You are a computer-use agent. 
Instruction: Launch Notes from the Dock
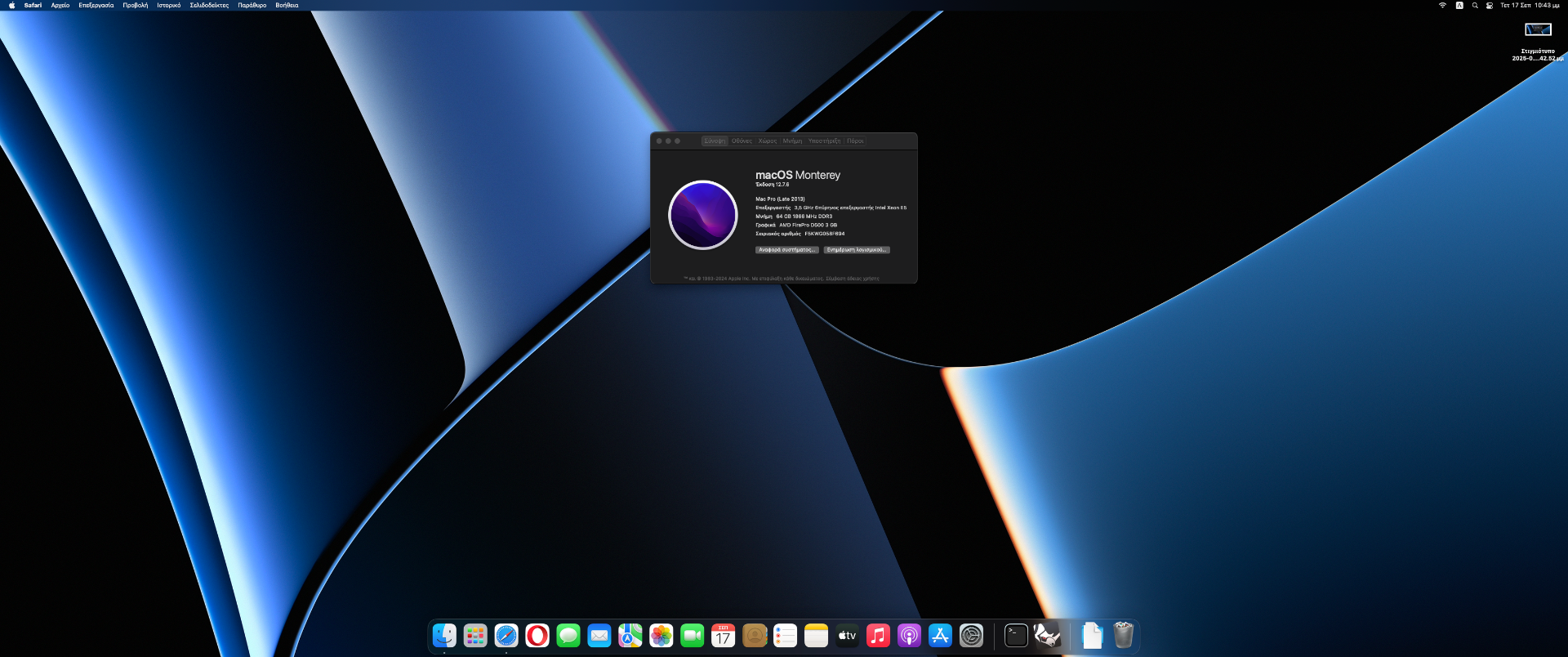(x=817, y=636)
